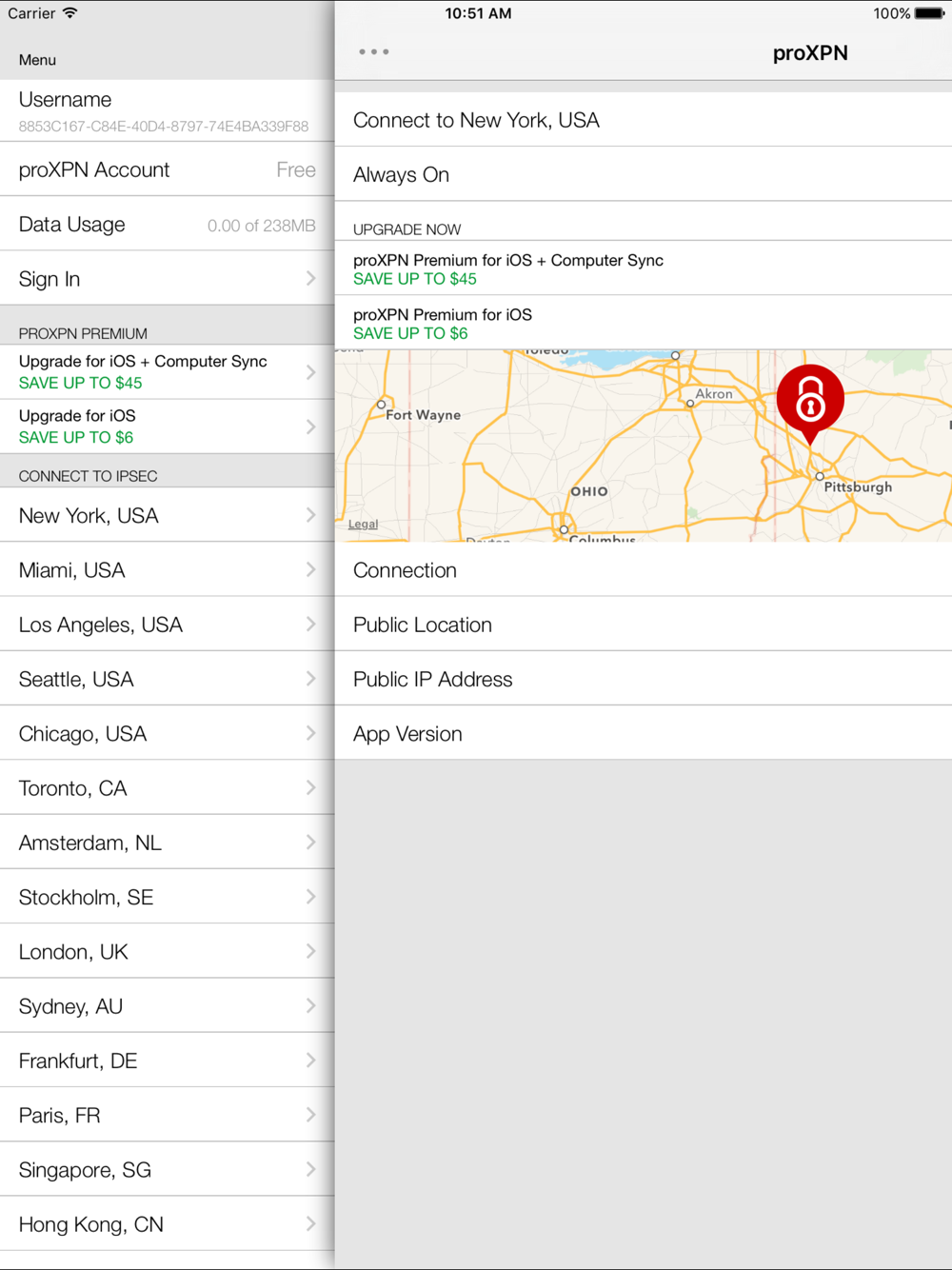This screenshot has height=1270, width=952.
Task: Open chevron beside Upgrade for iOS
Action: click(x=310, y=427)
